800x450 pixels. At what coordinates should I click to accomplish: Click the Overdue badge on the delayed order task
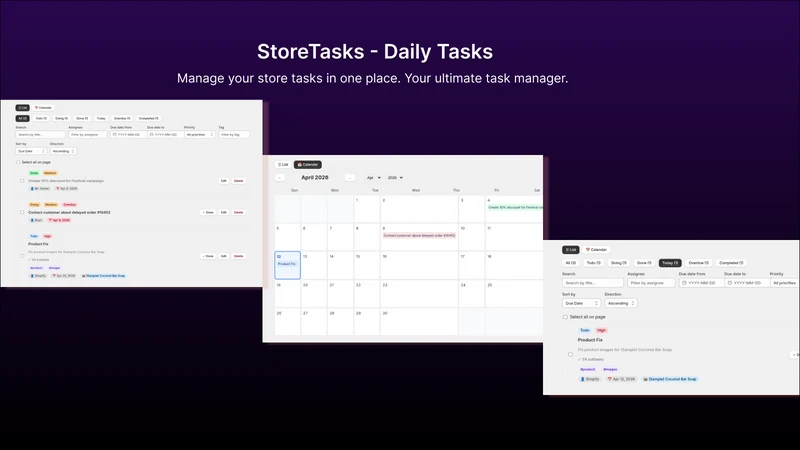(x=69, y=205)
